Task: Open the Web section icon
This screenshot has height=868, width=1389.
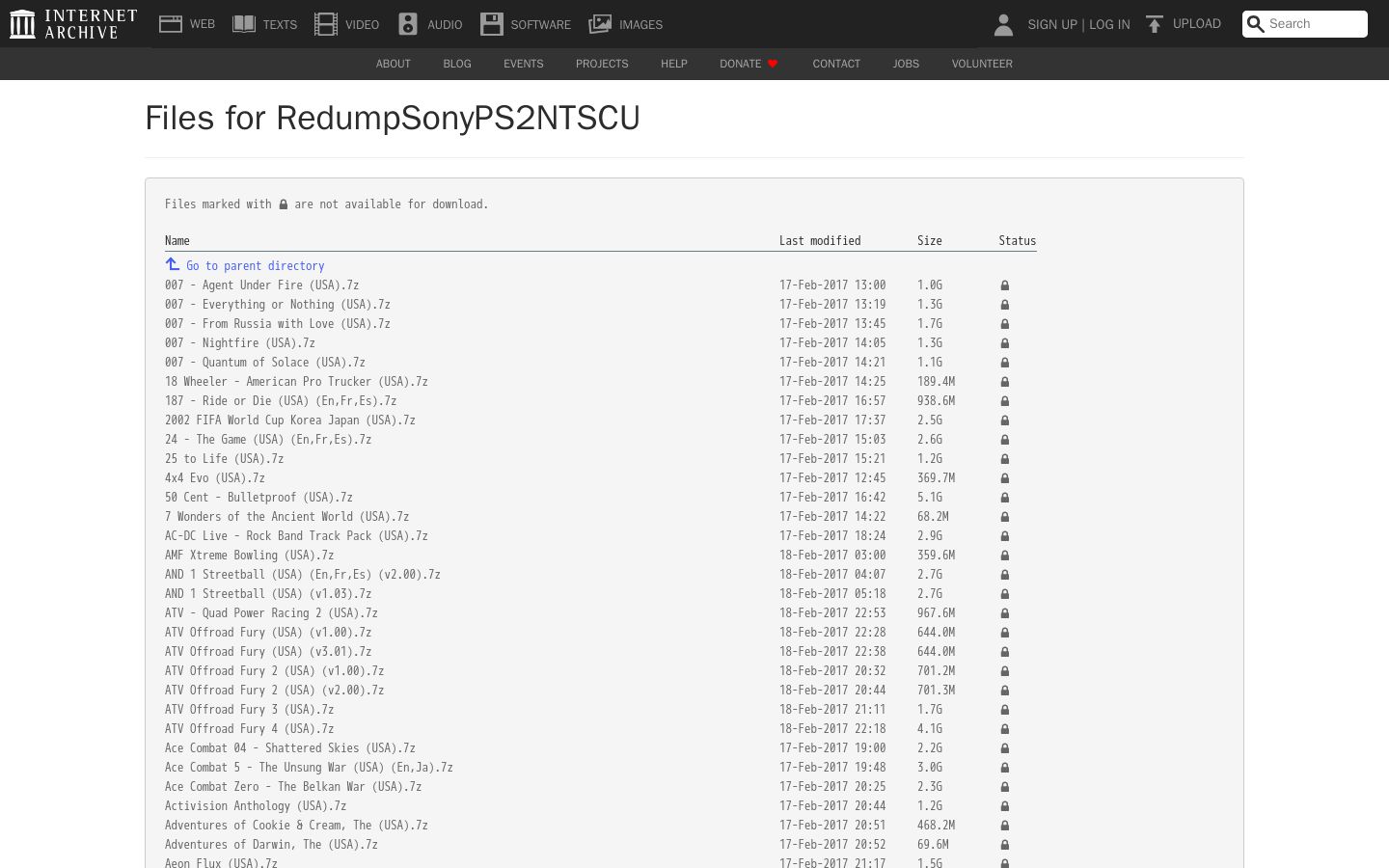Action: tap(171, 24)
